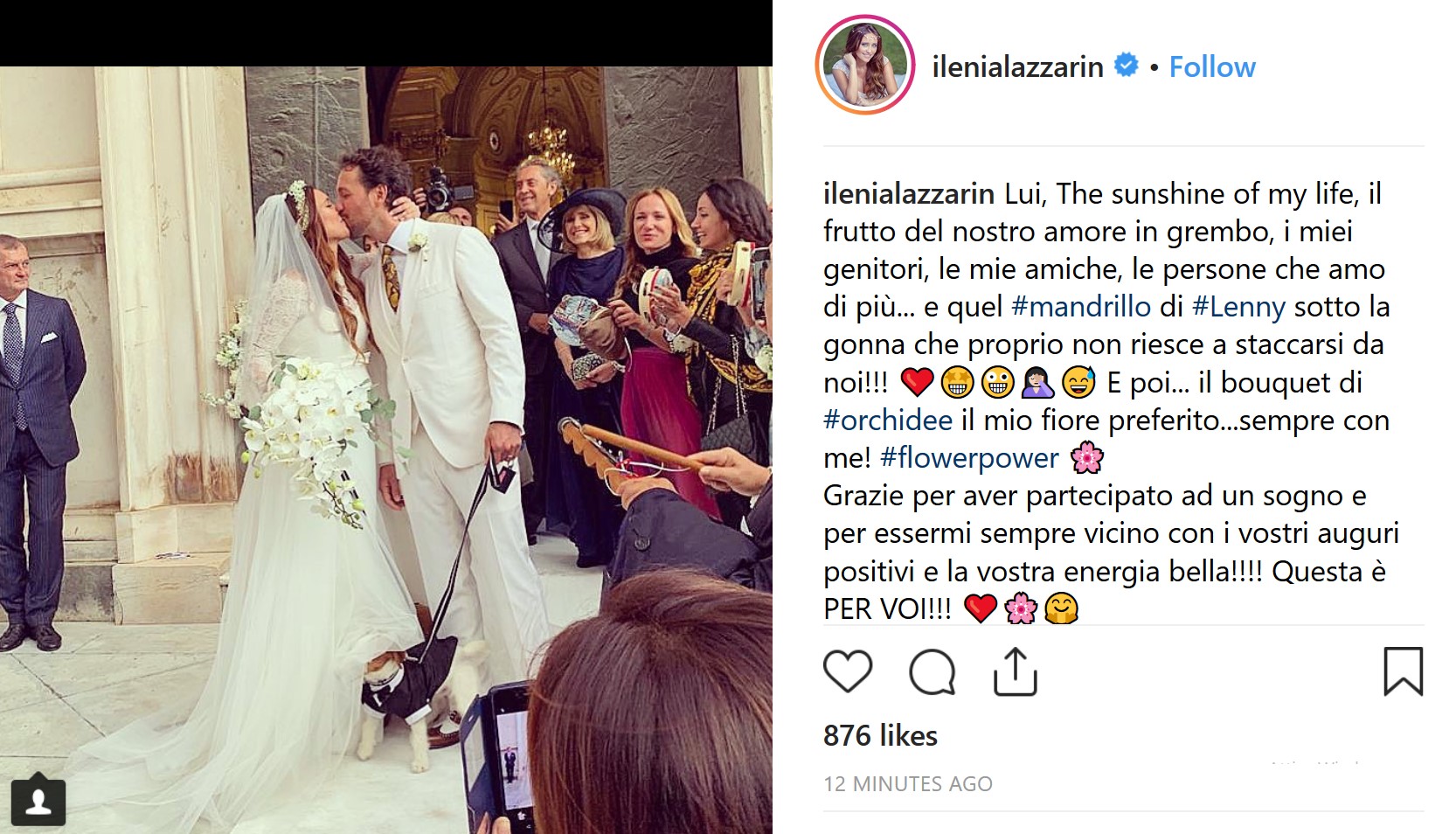Click the hugging face emoji in caption
The image size is (1456, 834).
(1062, 608)
